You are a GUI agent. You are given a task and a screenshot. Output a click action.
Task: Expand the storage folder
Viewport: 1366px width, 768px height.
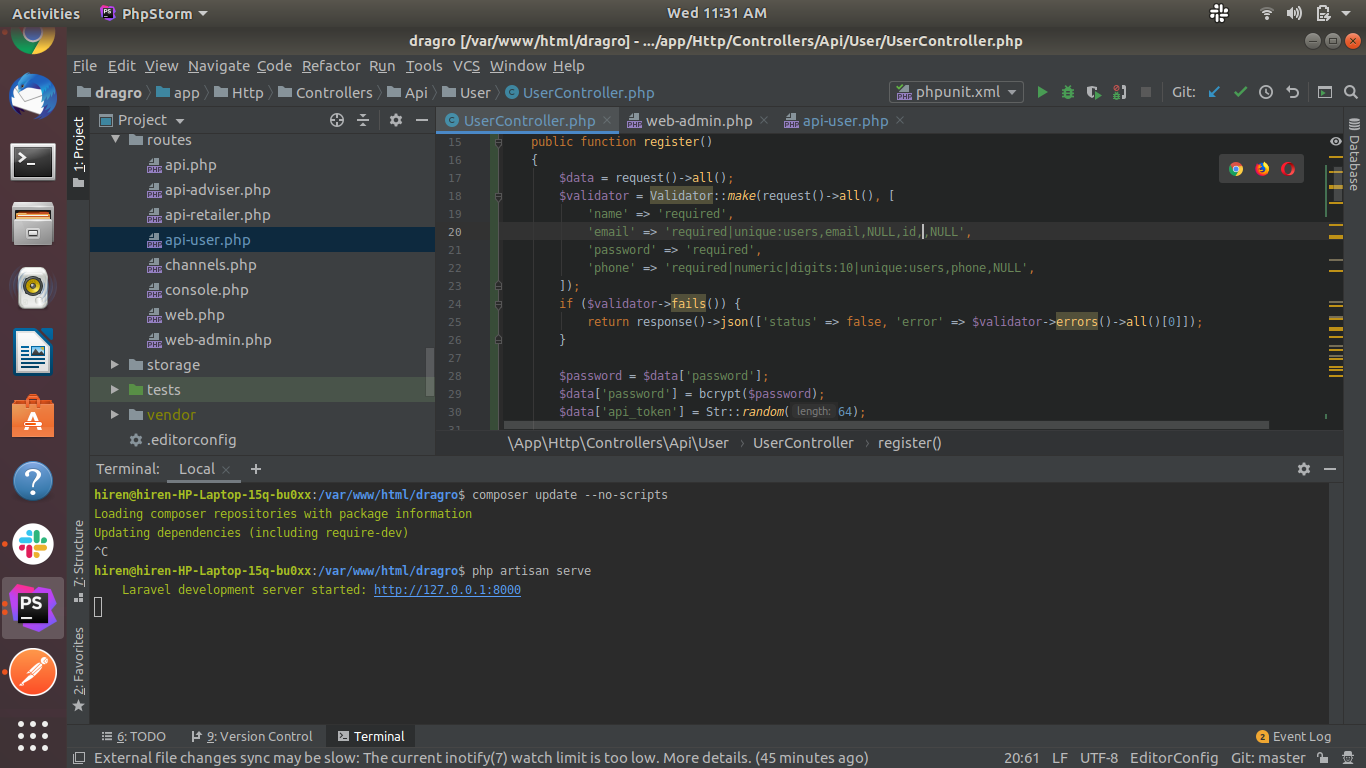[x=116, y=365]
